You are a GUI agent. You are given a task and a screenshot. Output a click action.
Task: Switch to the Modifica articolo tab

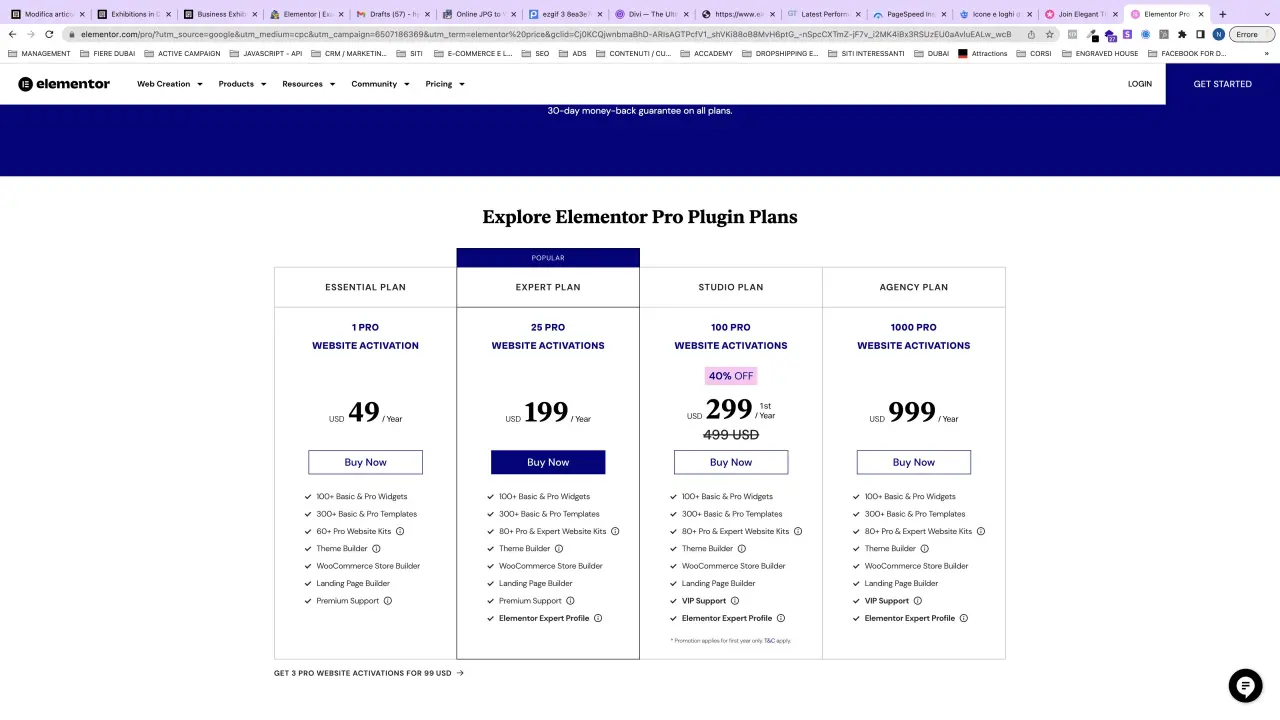pyautogui.click(x=47, y=14)
